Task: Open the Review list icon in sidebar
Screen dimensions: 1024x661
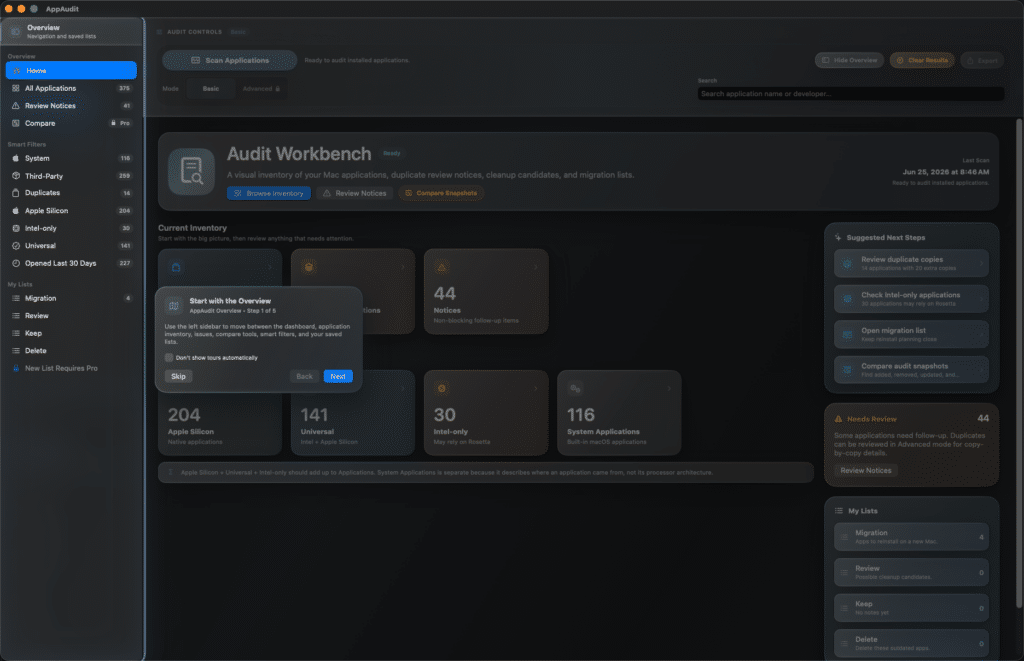Action: tap(16, 316)
